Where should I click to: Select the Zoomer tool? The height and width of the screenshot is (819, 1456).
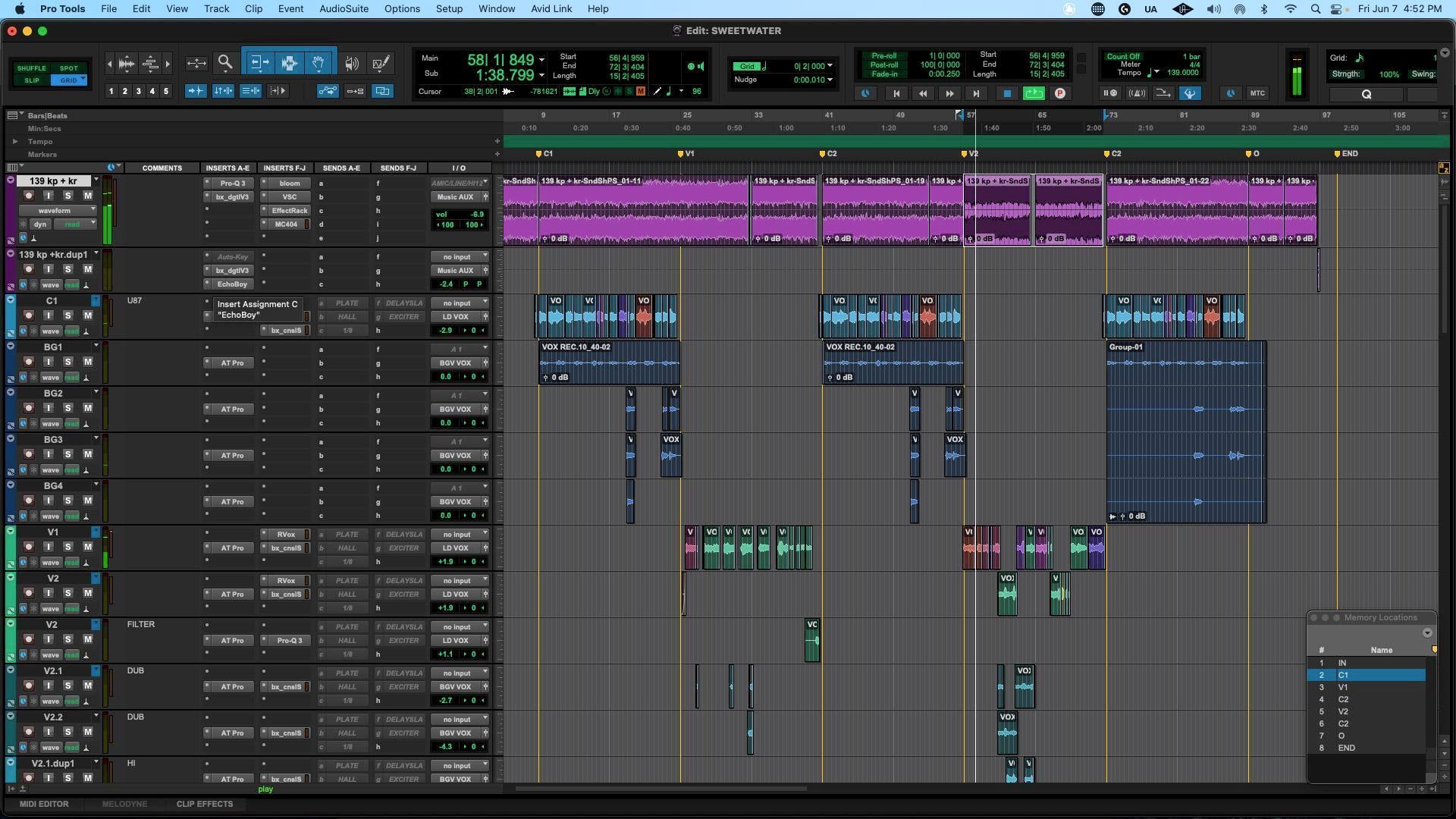pos(225,64)
